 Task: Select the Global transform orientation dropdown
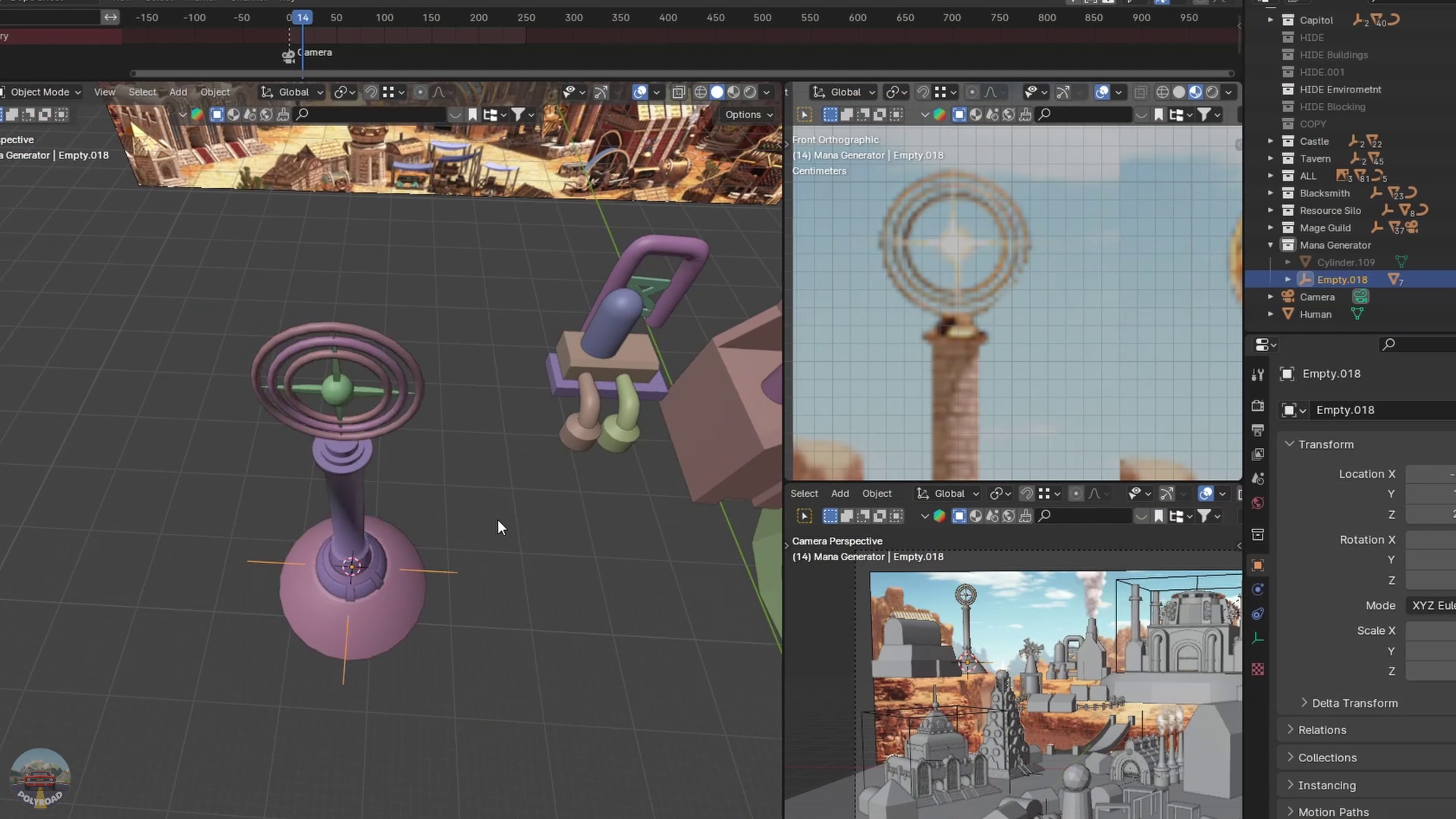pyautogui.click(x=293, y=91)
